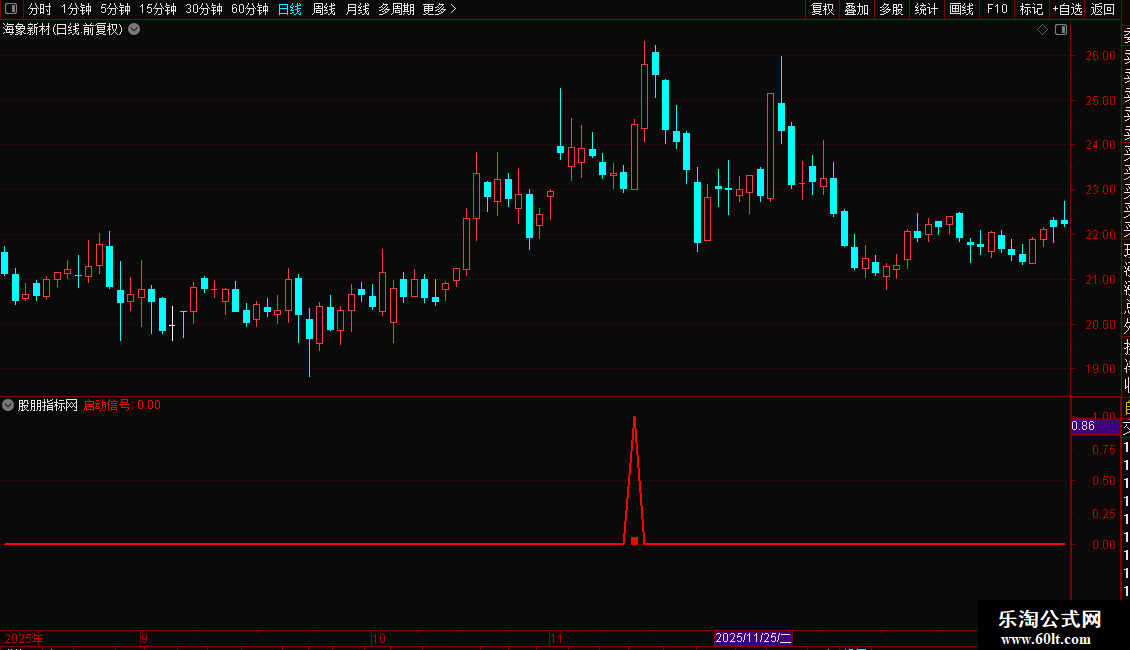Click the 10 month marker on time axis
Image resolution: width=1130 pixels, height=650 pixels.
(378, 638)
